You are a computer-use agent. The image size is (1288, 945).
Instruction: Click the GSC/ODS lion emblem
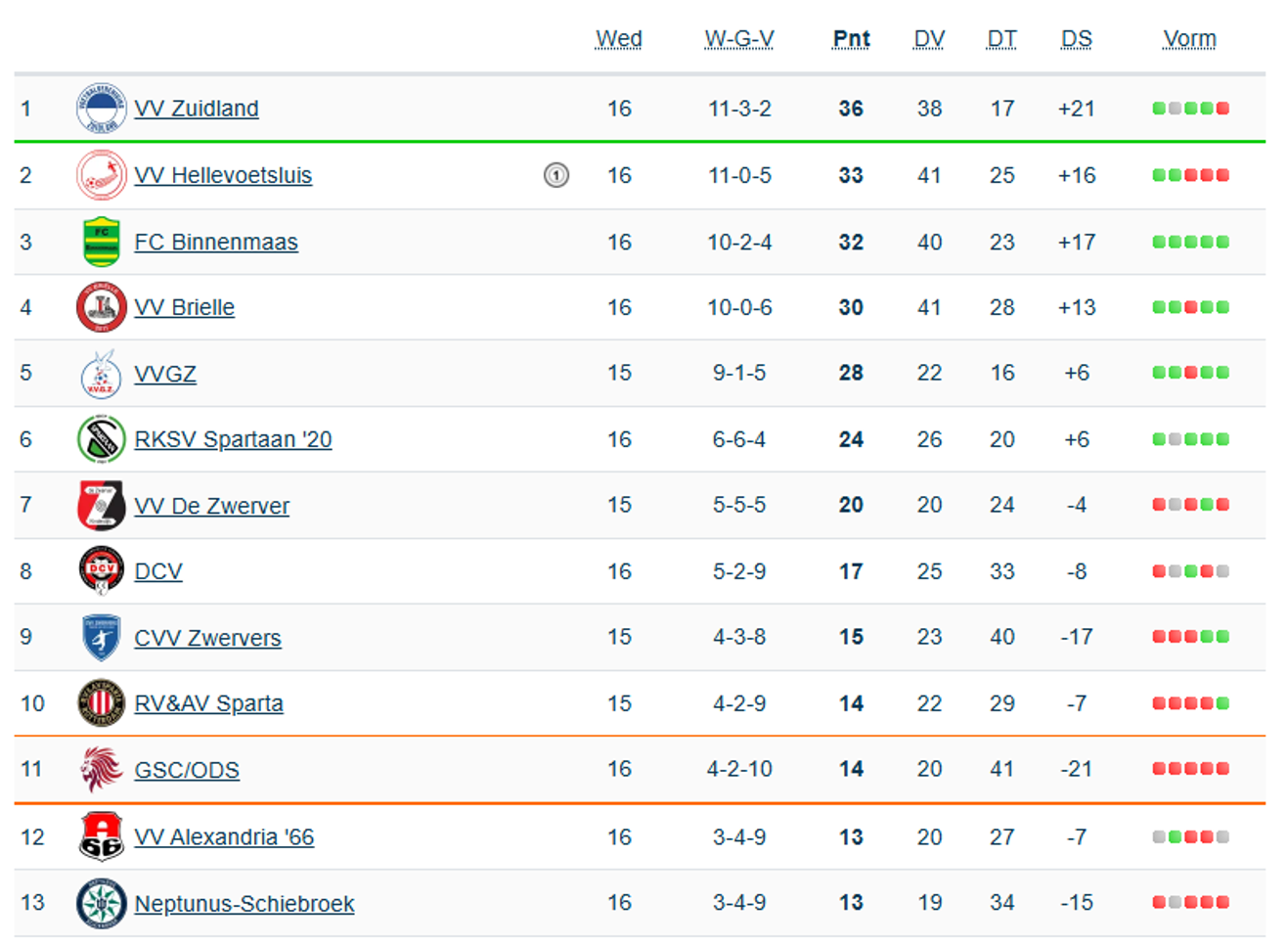(x=101, y=769)
